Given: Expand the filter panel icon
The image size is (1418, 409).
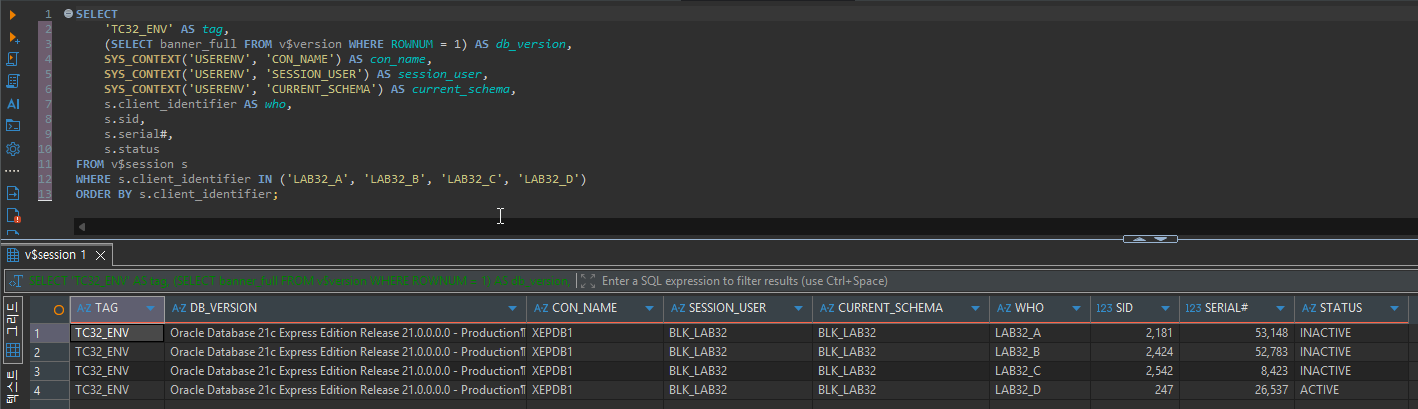Looking at the screenshot, I should (588, 281).
